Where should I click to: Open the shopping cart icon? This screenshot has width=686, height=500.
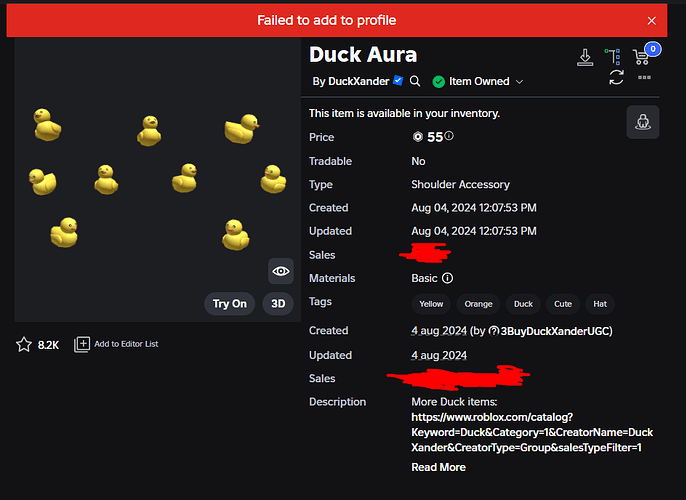(641, 57)
